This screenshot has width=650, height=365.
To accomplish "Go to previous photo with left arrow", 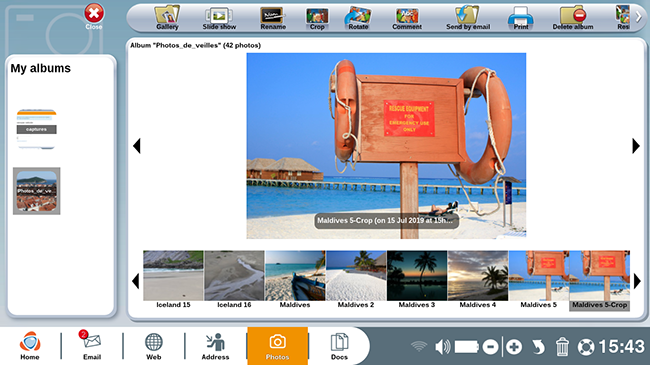I will [137, 146].
